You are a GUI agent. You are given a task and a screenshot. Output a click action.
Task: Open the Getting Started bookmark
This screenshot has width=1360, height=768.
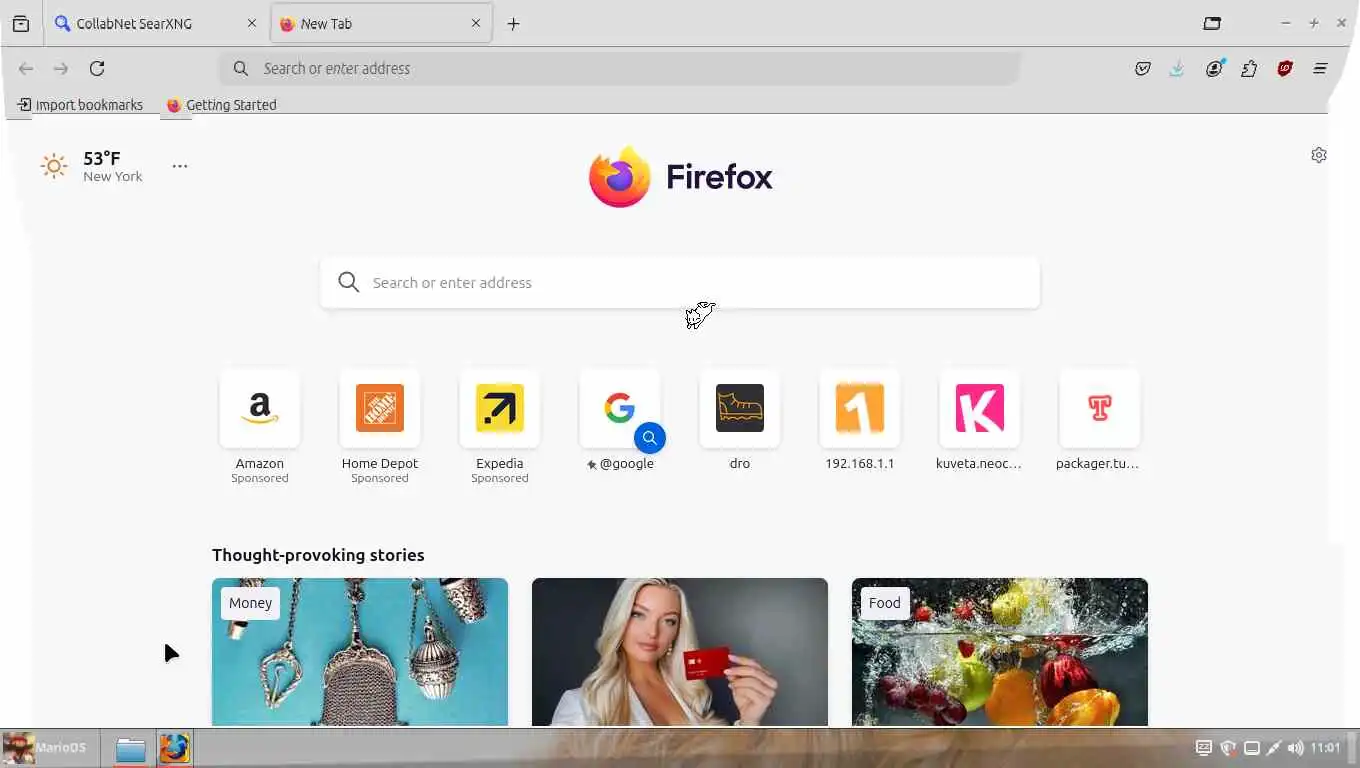click(x=221, y=105)
